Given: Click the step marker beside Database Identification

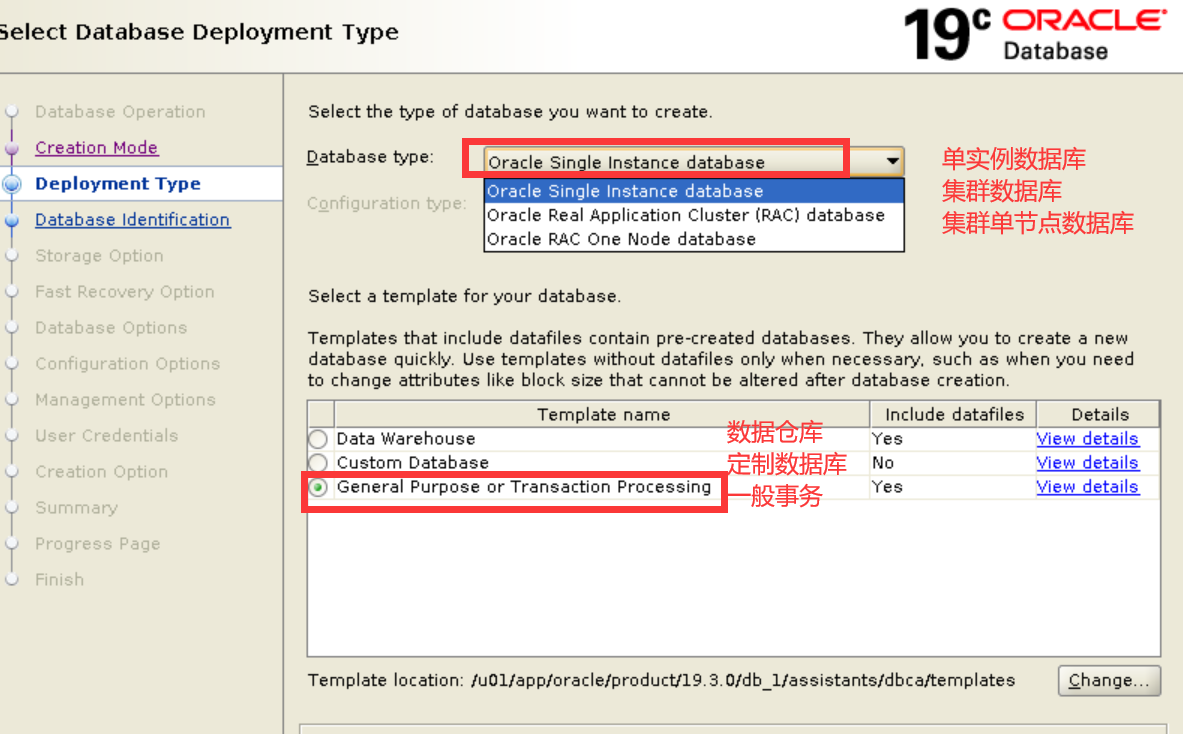Looking at the screenshot, I should click(9, 219).
